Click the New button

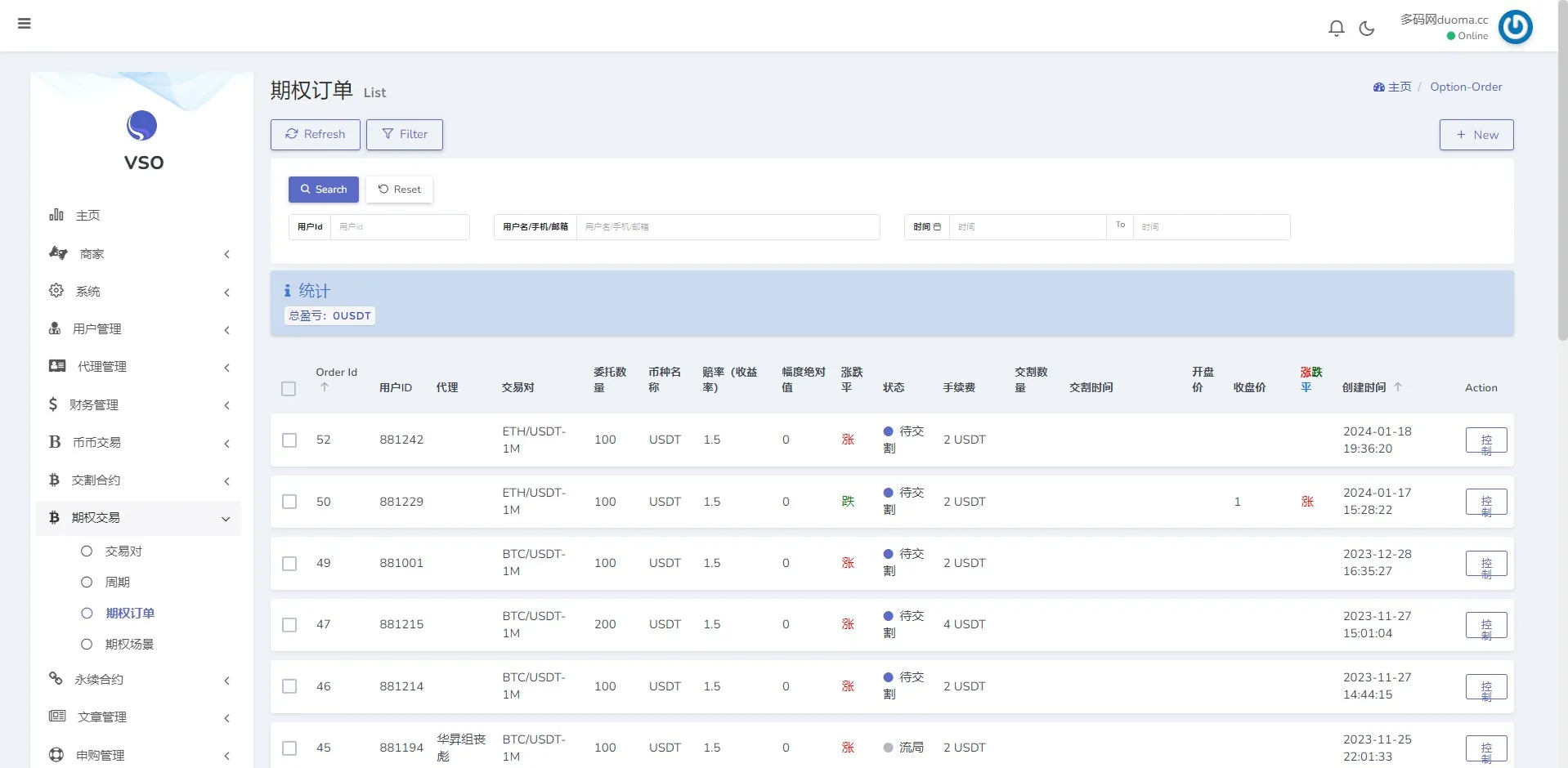pyautogui.click(x=1476, y=135)
